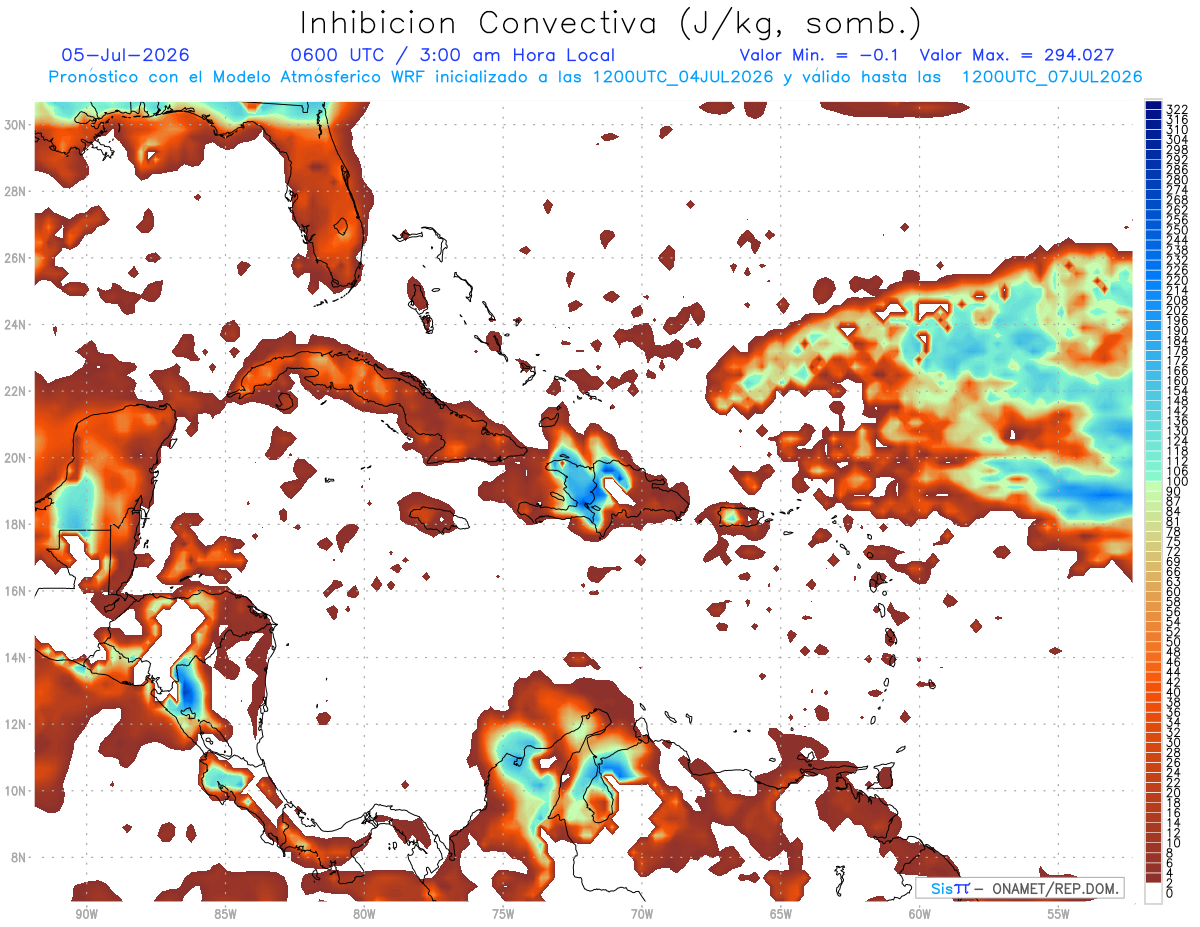Click the 55W longitude label
The width and height of the screenshot is (1200, 927).
(1059, 914)
